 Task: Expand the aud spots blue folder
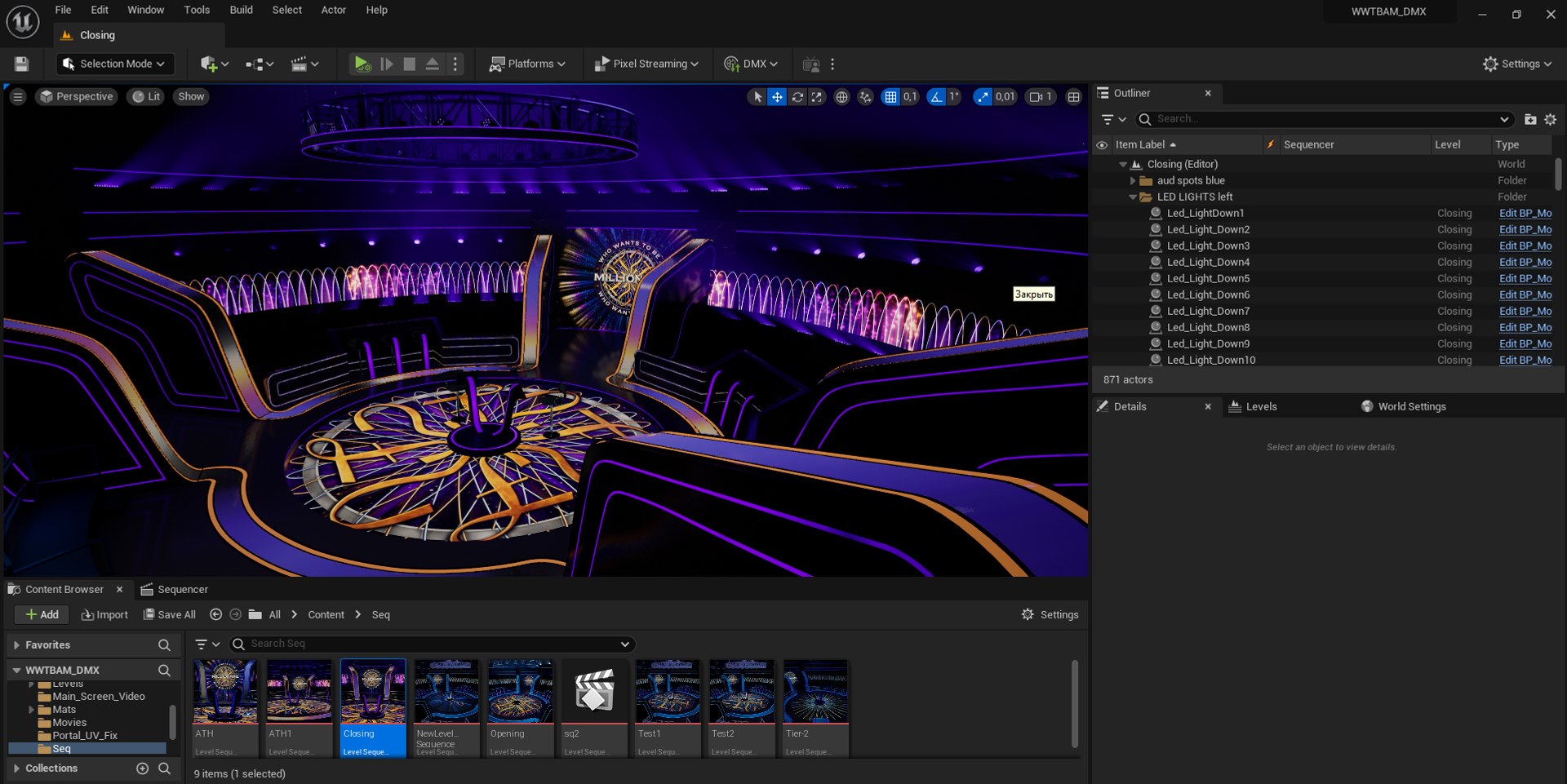click(x=1133, y=180)
